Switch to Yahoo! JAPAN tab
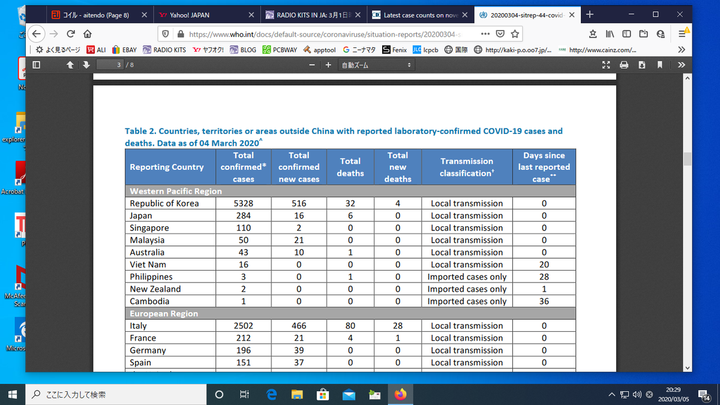This screenshot has height=405, width=720. click(204, 15)
